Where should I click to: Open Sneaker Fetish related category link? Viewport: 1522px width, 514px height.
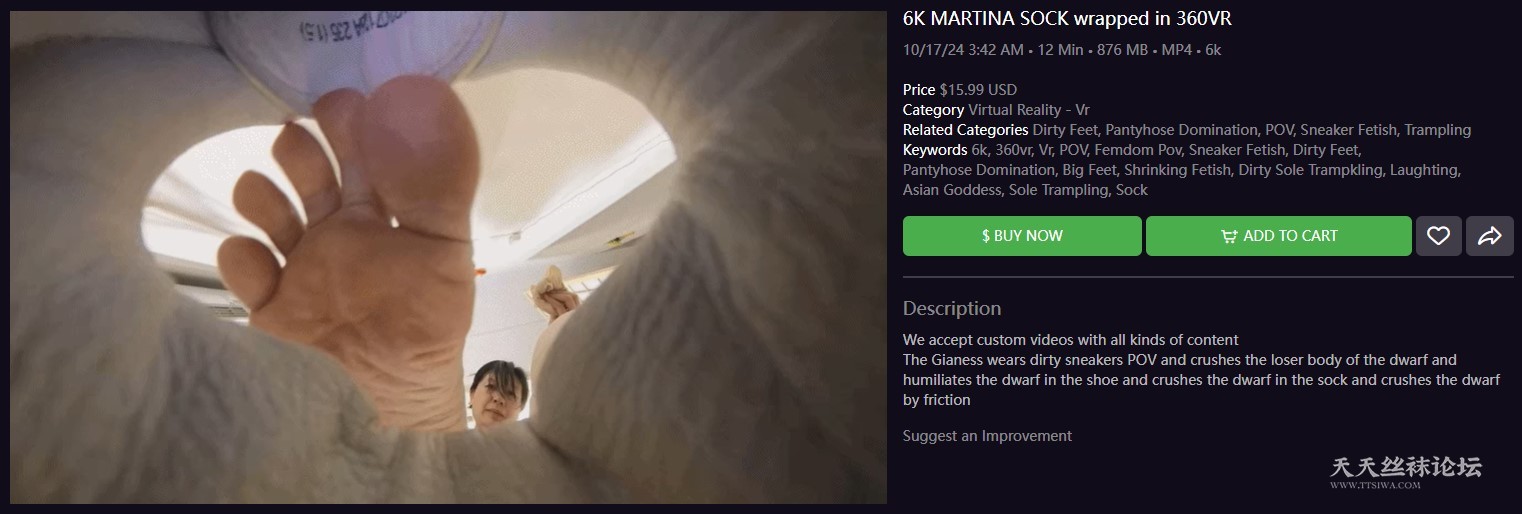pos(1348,130)
